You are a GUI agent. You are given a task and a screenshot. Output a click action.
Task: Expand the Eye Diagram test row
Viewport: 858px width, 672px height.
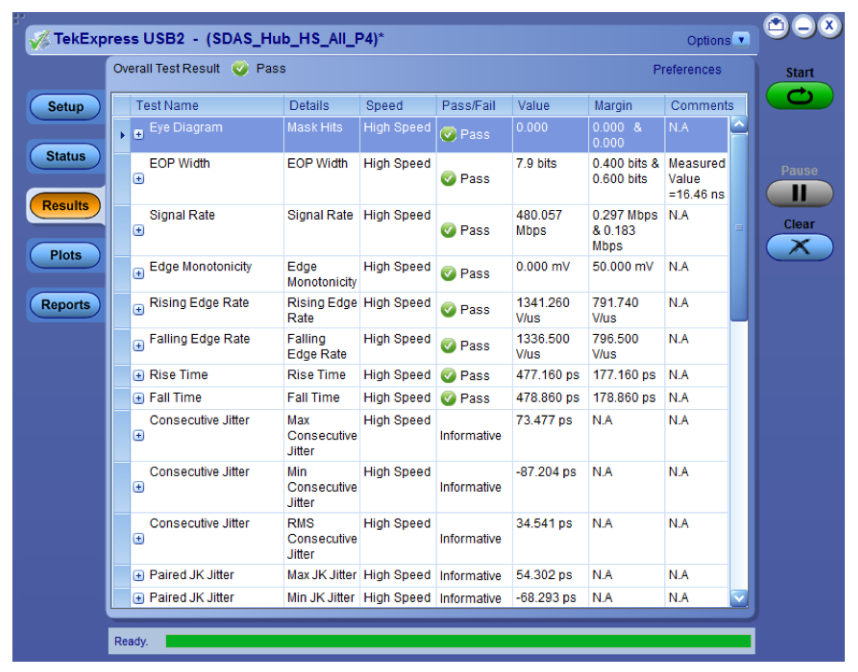[x=138, y=134]
